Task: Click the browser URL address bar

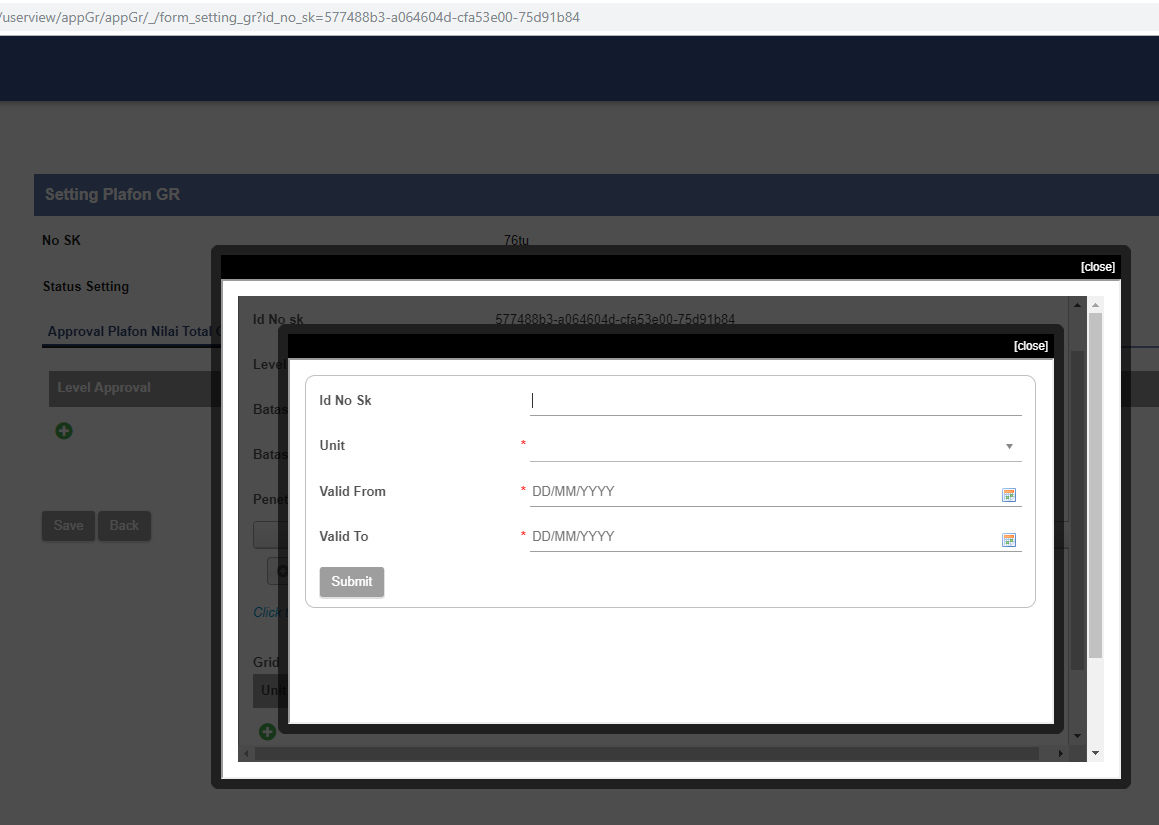Action: click(x=580, y=17)
